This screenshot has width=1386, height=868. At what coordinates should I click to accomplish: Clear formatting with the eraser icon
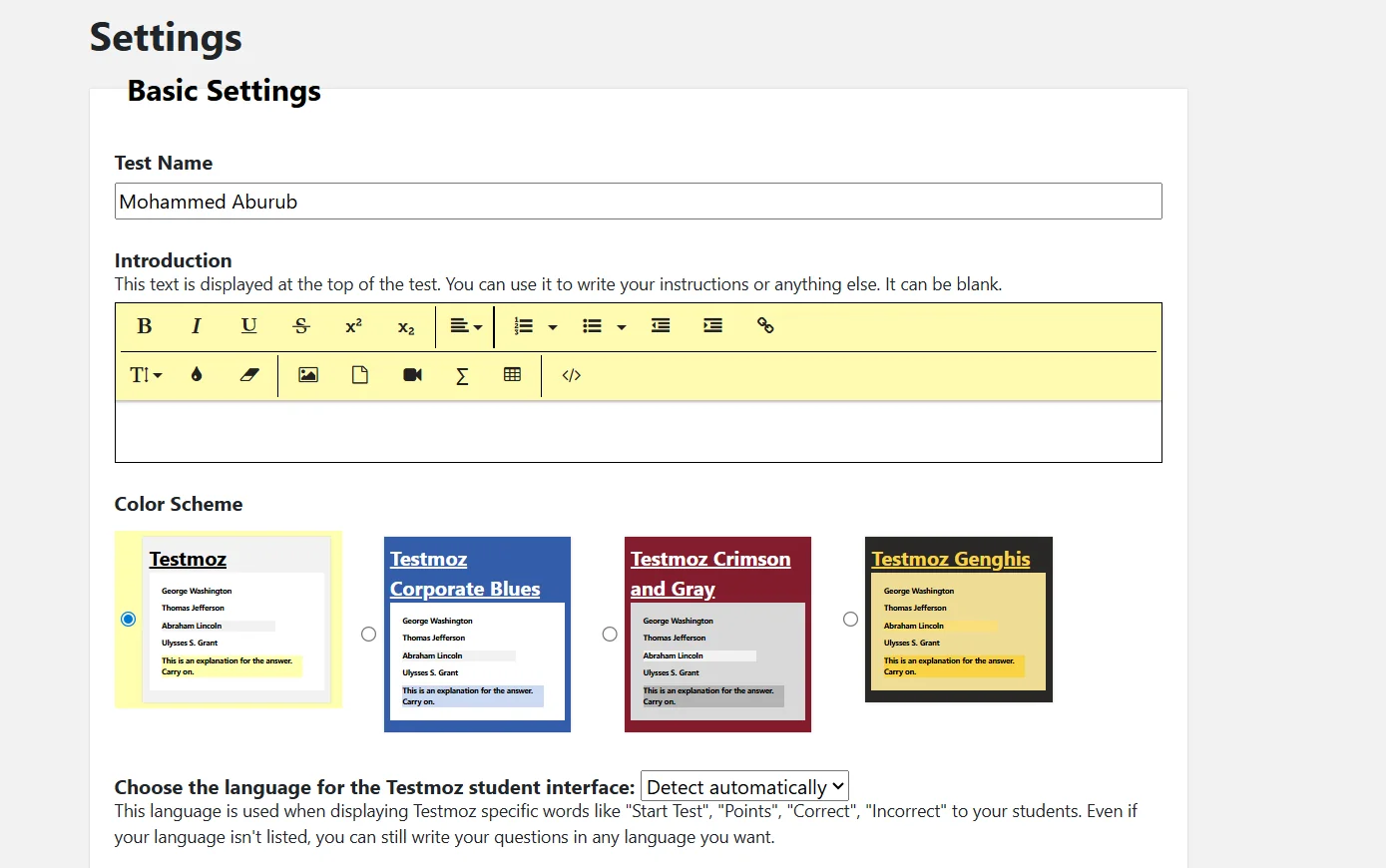[x=248, y=375]
